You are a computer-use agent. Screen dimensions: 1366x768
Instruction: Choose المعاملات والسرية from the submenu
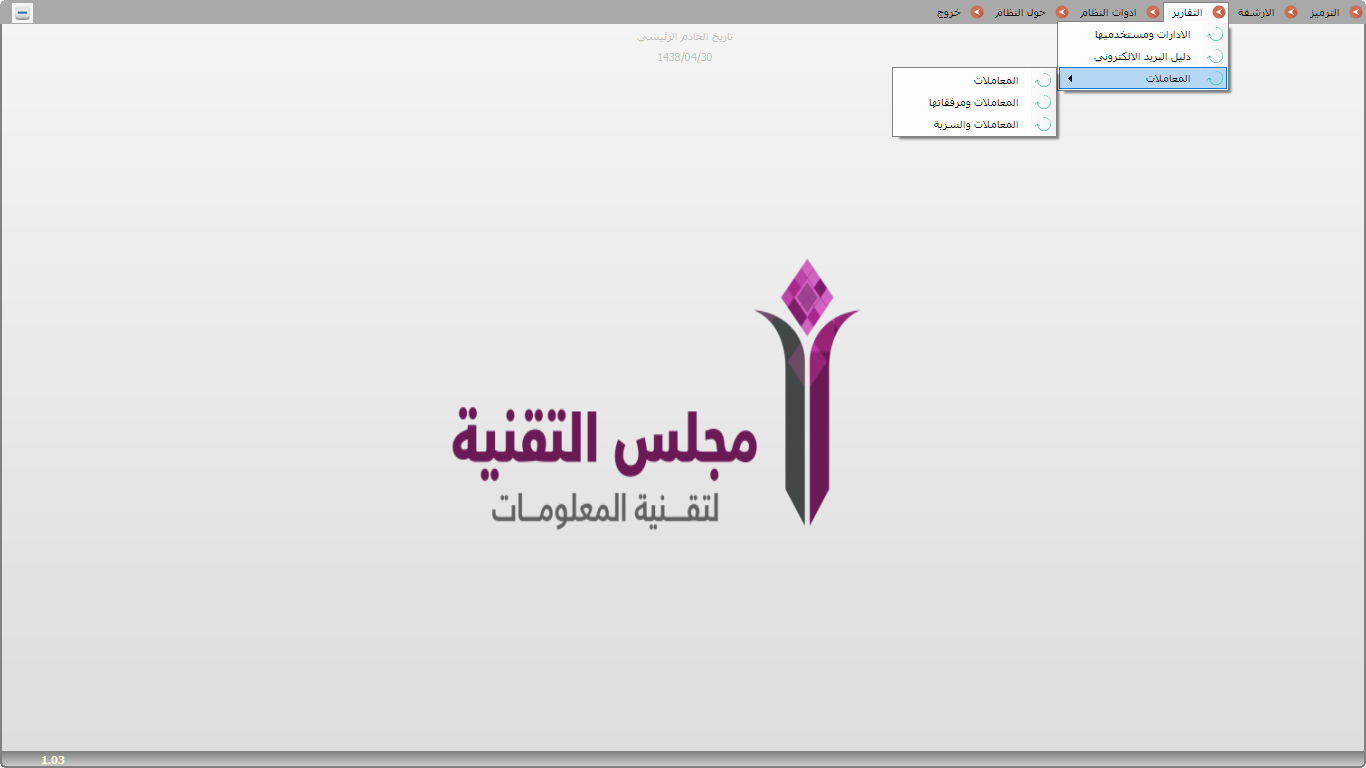[975, 125]
